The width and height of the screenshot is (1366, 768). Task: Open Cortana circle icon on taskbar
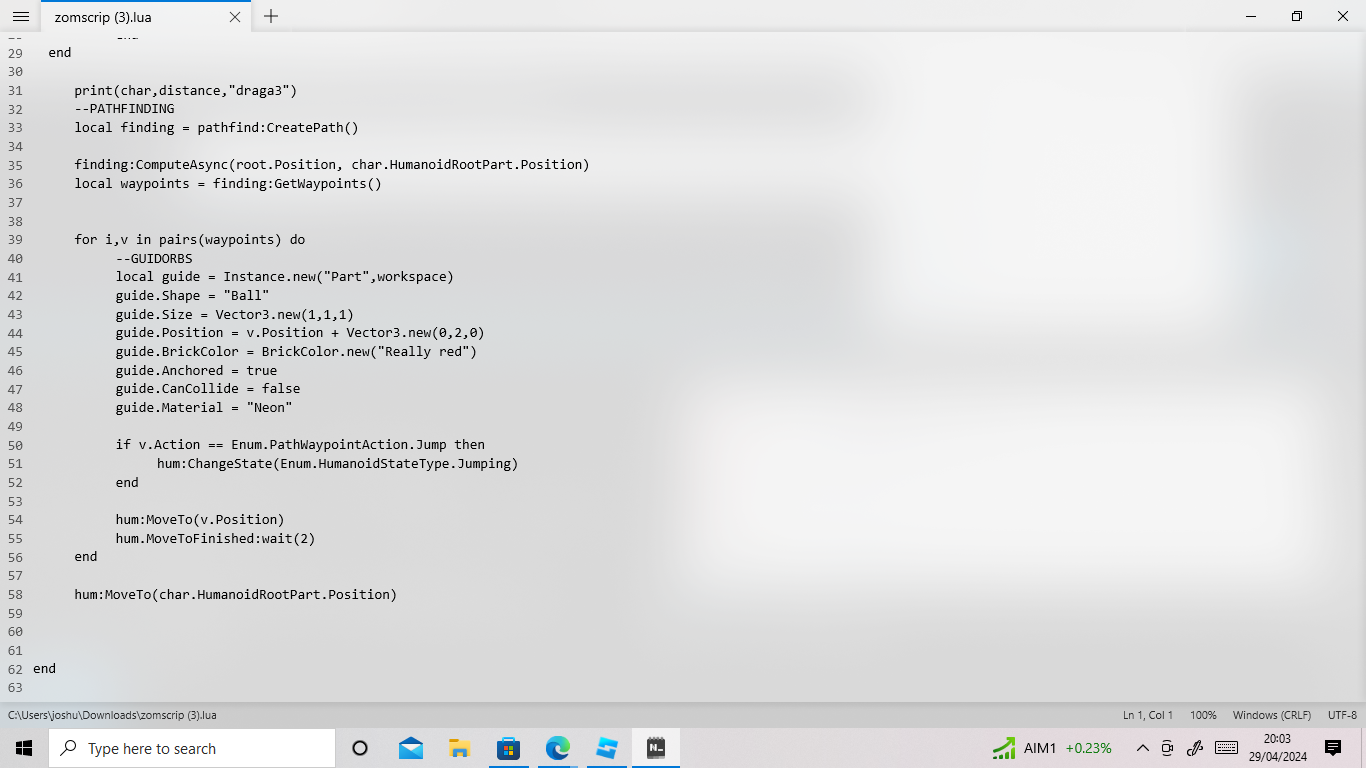360,748
